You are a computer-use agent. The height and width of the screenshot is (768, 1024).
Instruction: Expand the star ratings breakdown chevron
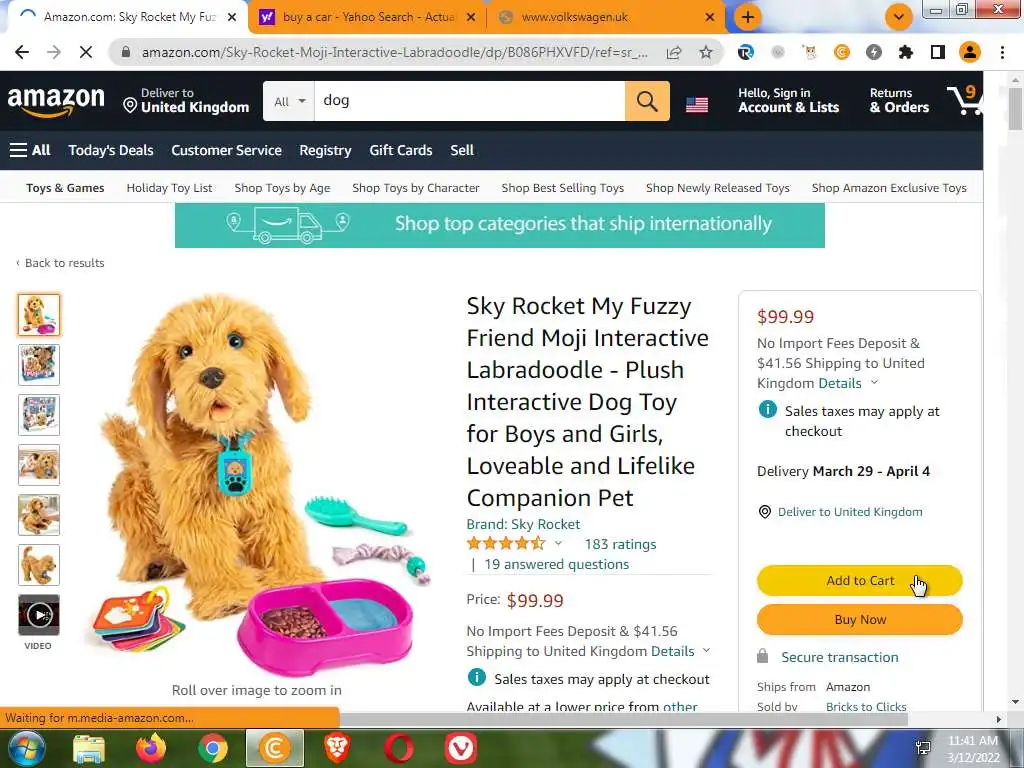coord(558,543)
